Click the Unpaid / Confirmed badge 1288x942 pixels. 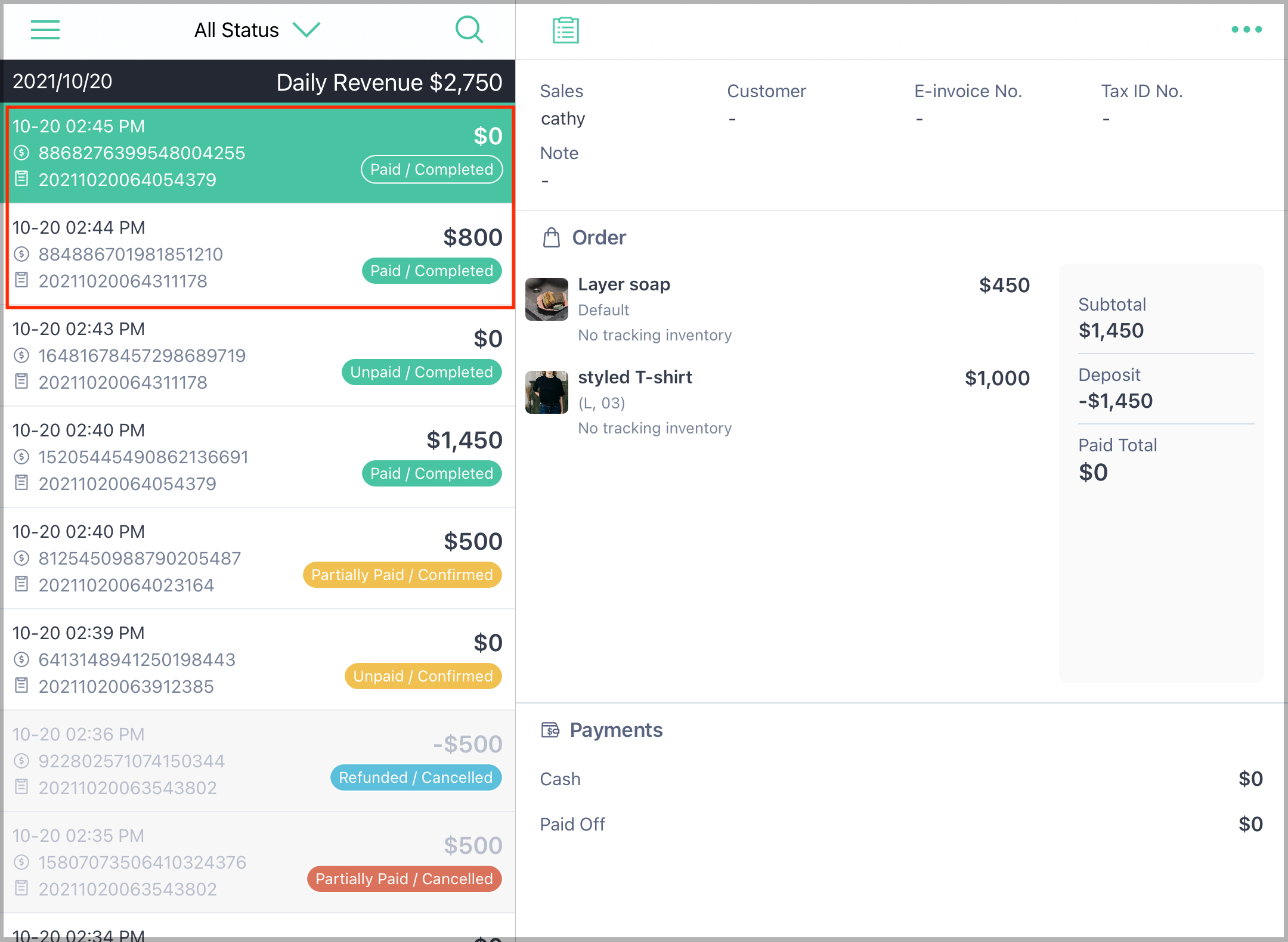click(x=423, y=676)
